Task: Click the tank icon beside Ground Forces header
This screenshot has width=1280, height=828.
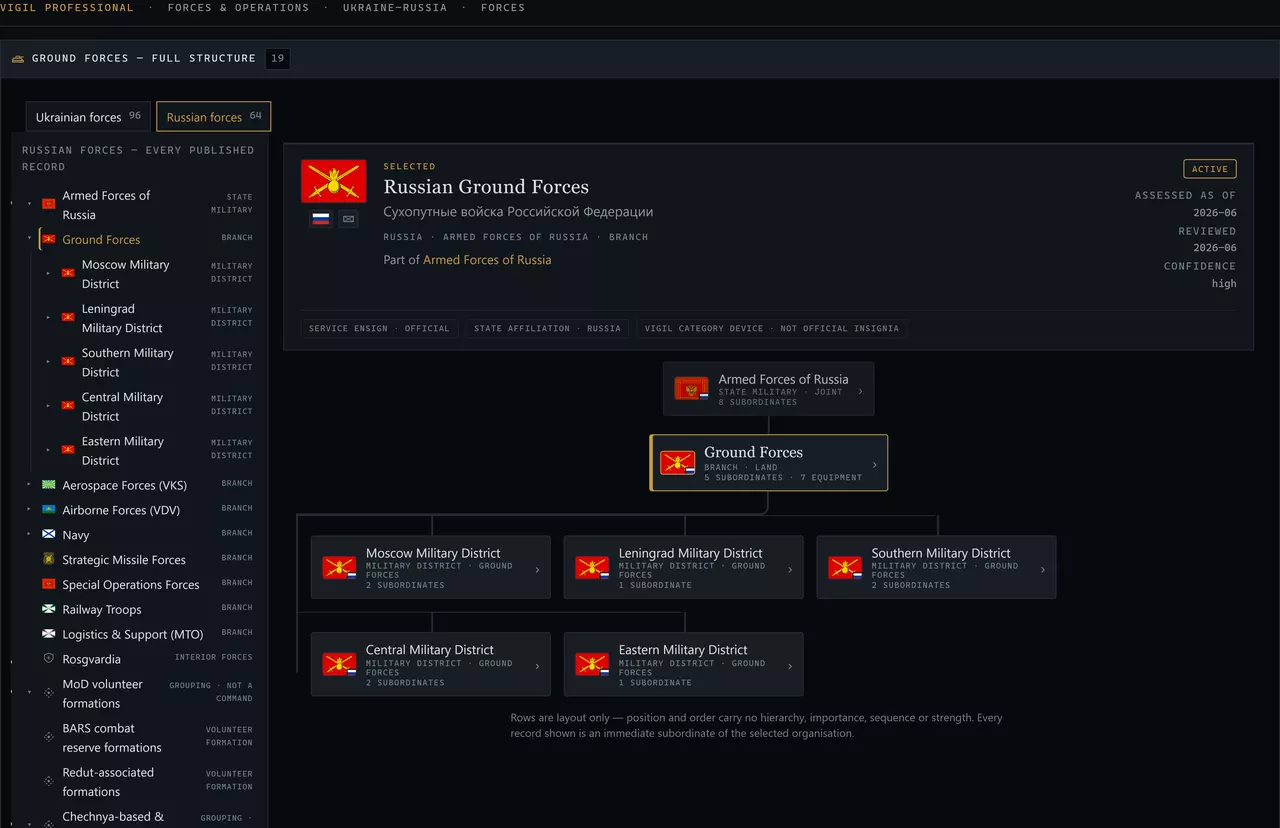Action: click(x=17, y=59)
